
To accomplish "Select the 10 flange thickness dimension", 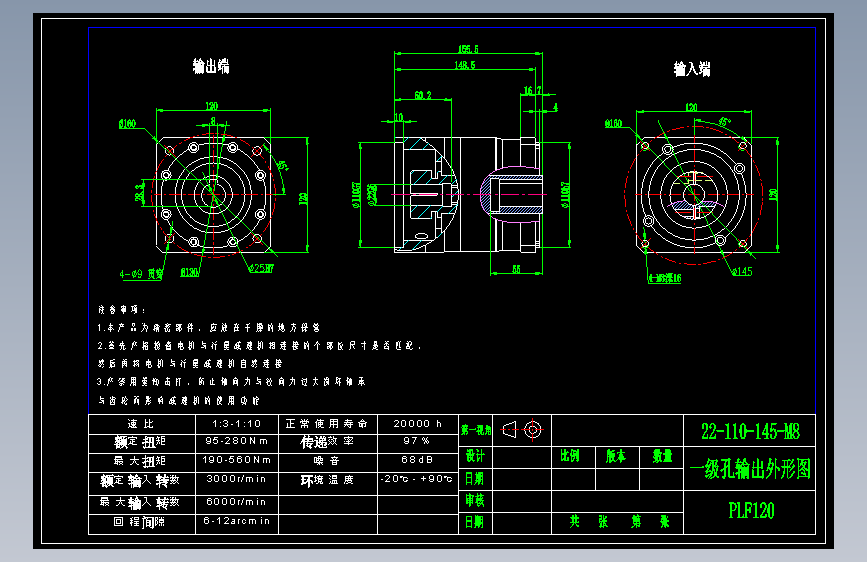I will coord(399,117).
